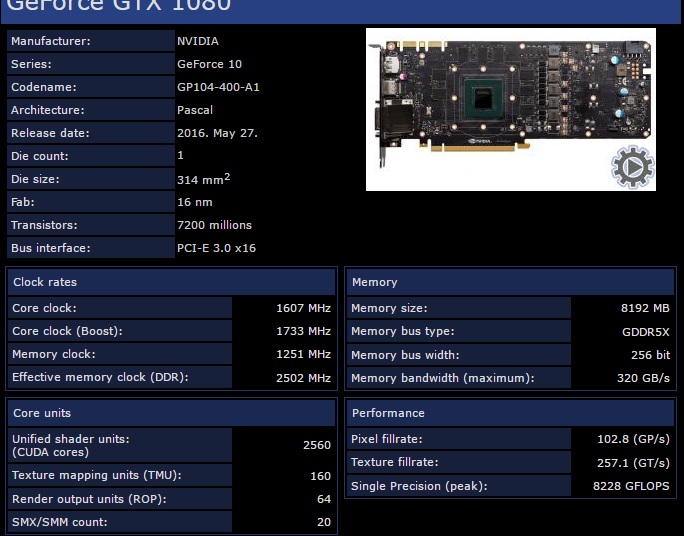The height and width of the screenshot is (536, 684).
Task: Click the 257.1 (GT/s) value
Action: click(633, 463)
